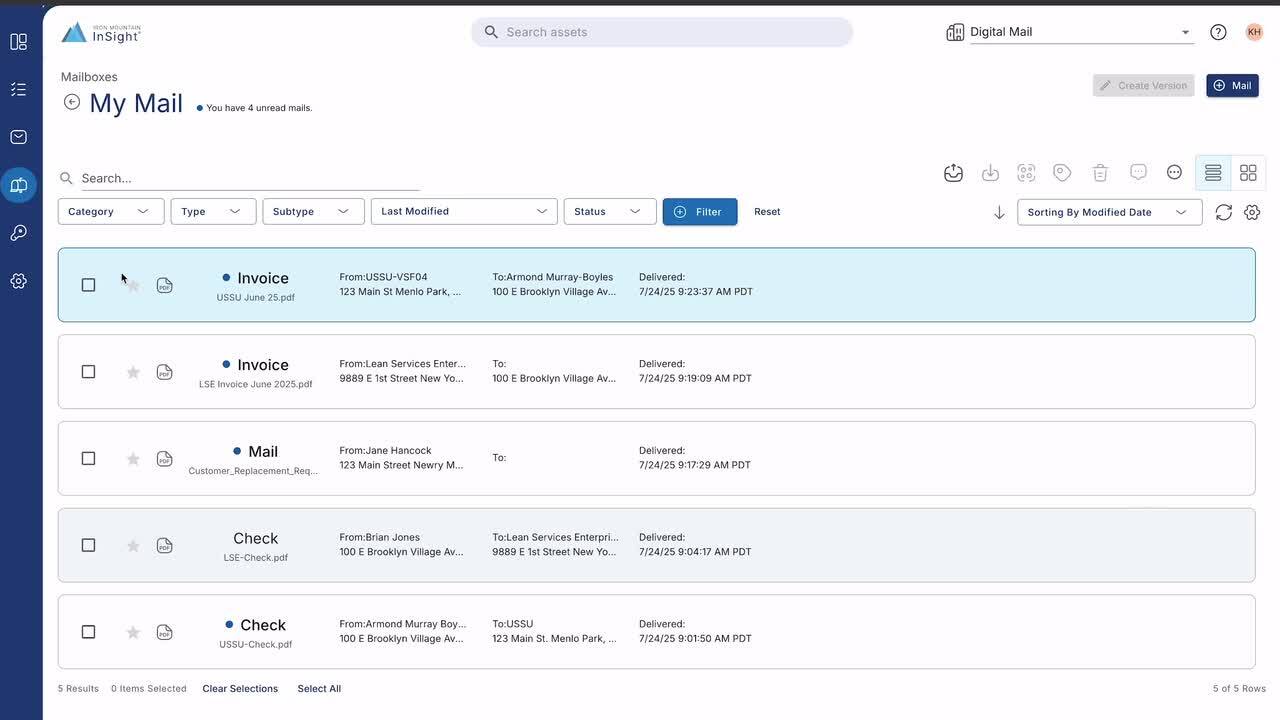Open Sorting By Modified Date dropdown
The width and height of the screenshot is (1280, 720).
tap(1108, 212)
